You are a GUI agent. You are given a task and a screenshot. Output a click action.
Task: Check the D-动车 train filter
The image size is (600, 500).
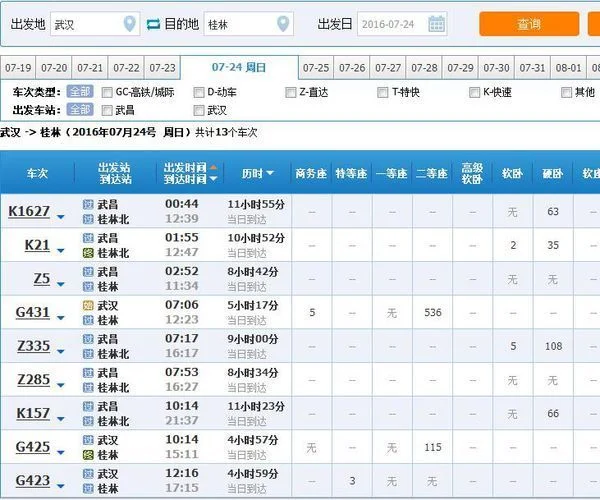199,92
